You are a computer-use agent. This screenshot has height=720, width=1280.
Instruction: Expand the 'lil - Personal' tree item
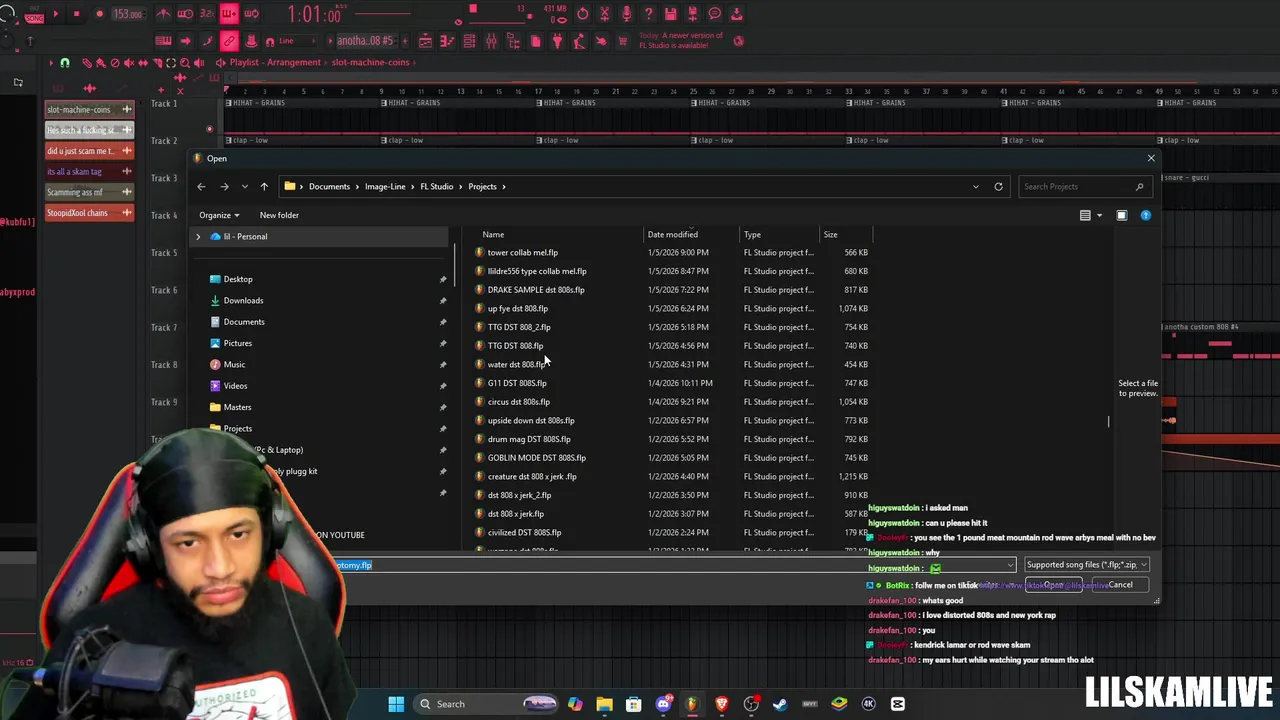198,237
